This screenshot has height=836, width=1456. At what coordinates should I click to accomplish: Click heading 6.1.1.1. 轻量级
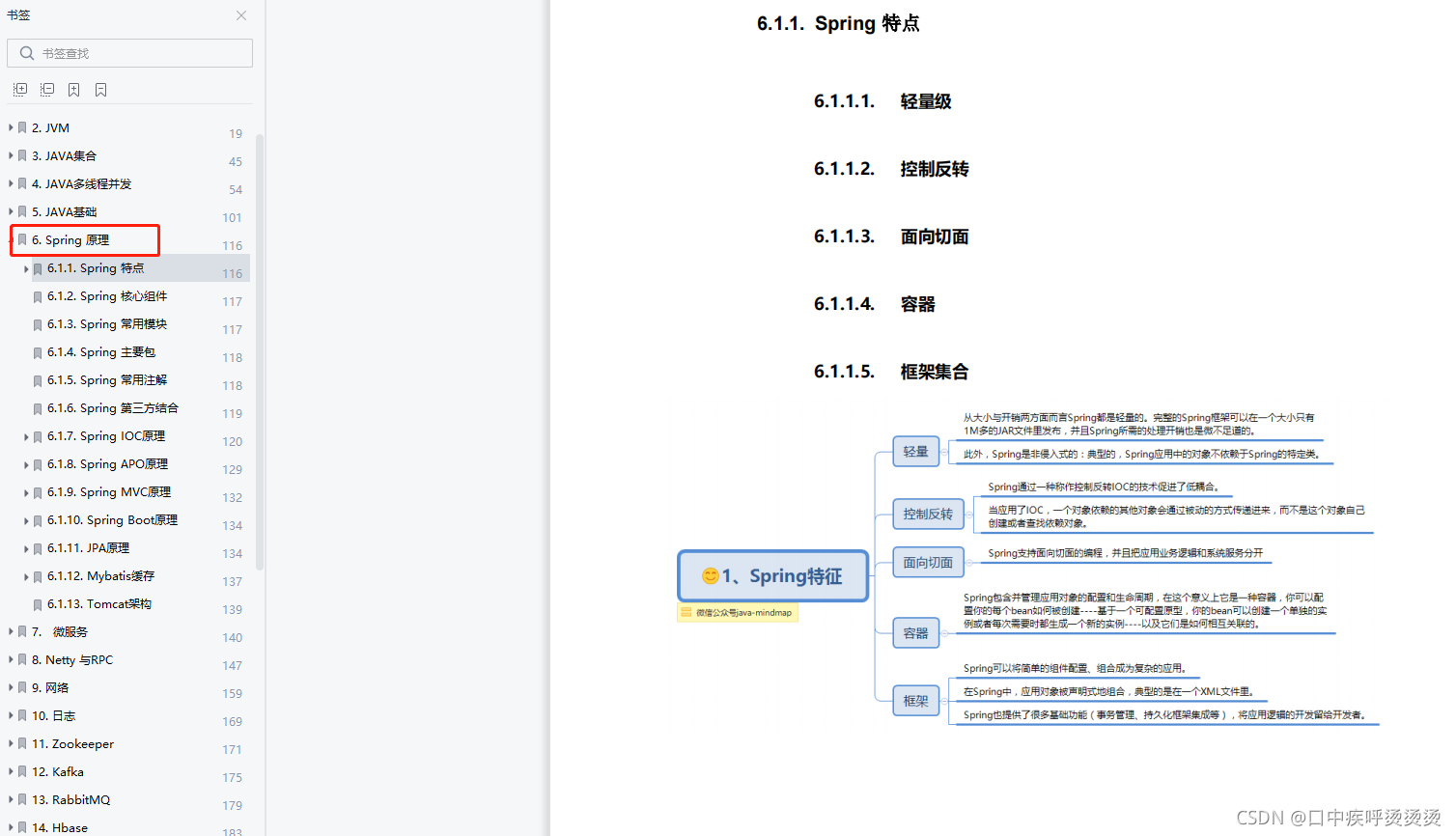point(882,101)
